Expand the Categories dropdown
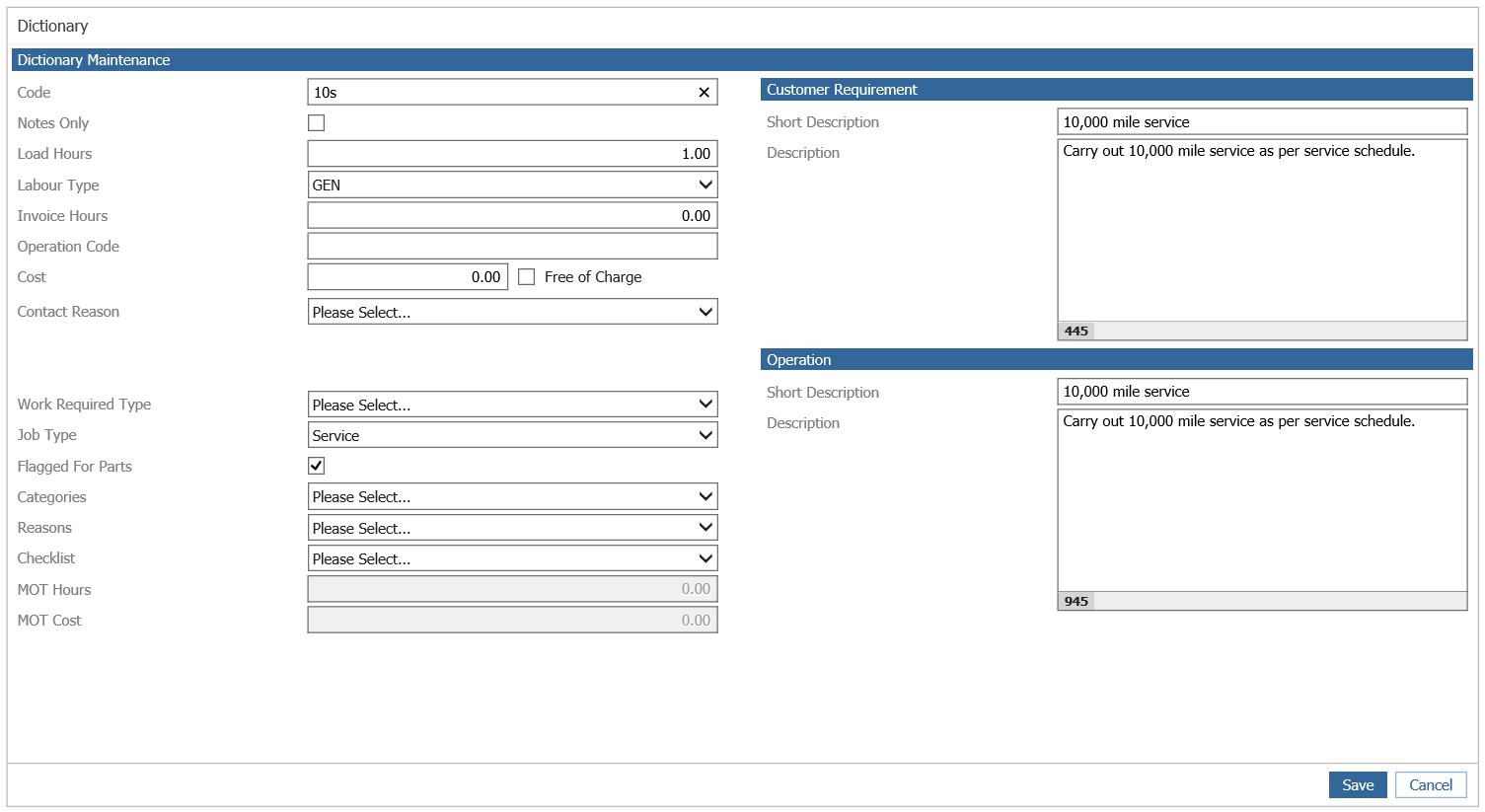1485x812 pixels. [x=512, y=496]
